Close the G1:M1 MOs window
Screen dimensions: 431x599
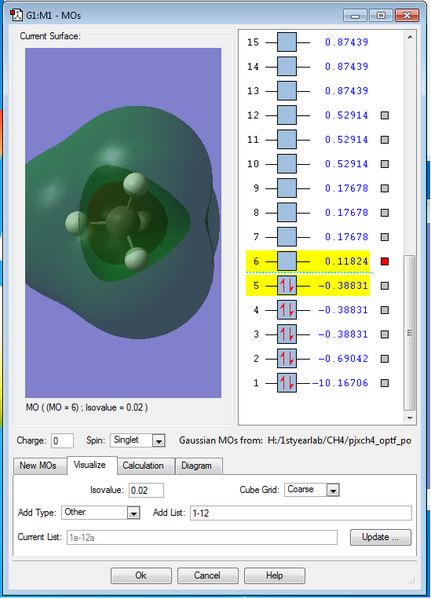pyautogui.click(x=407, y=15)
